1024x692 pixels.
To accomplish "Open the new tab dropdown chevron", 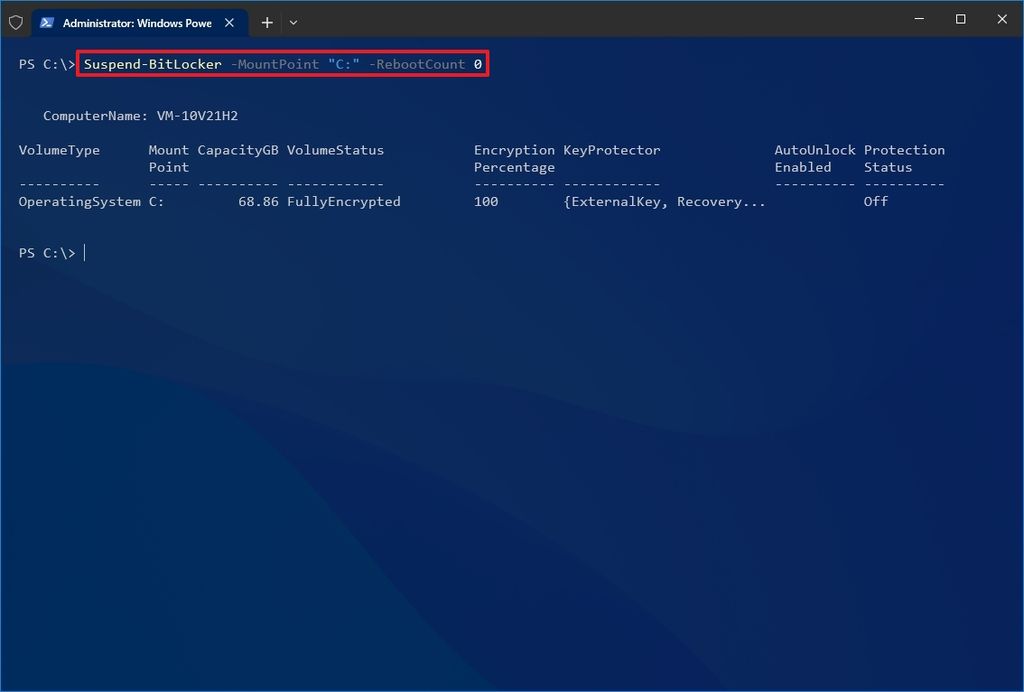I will coord(293,22).
